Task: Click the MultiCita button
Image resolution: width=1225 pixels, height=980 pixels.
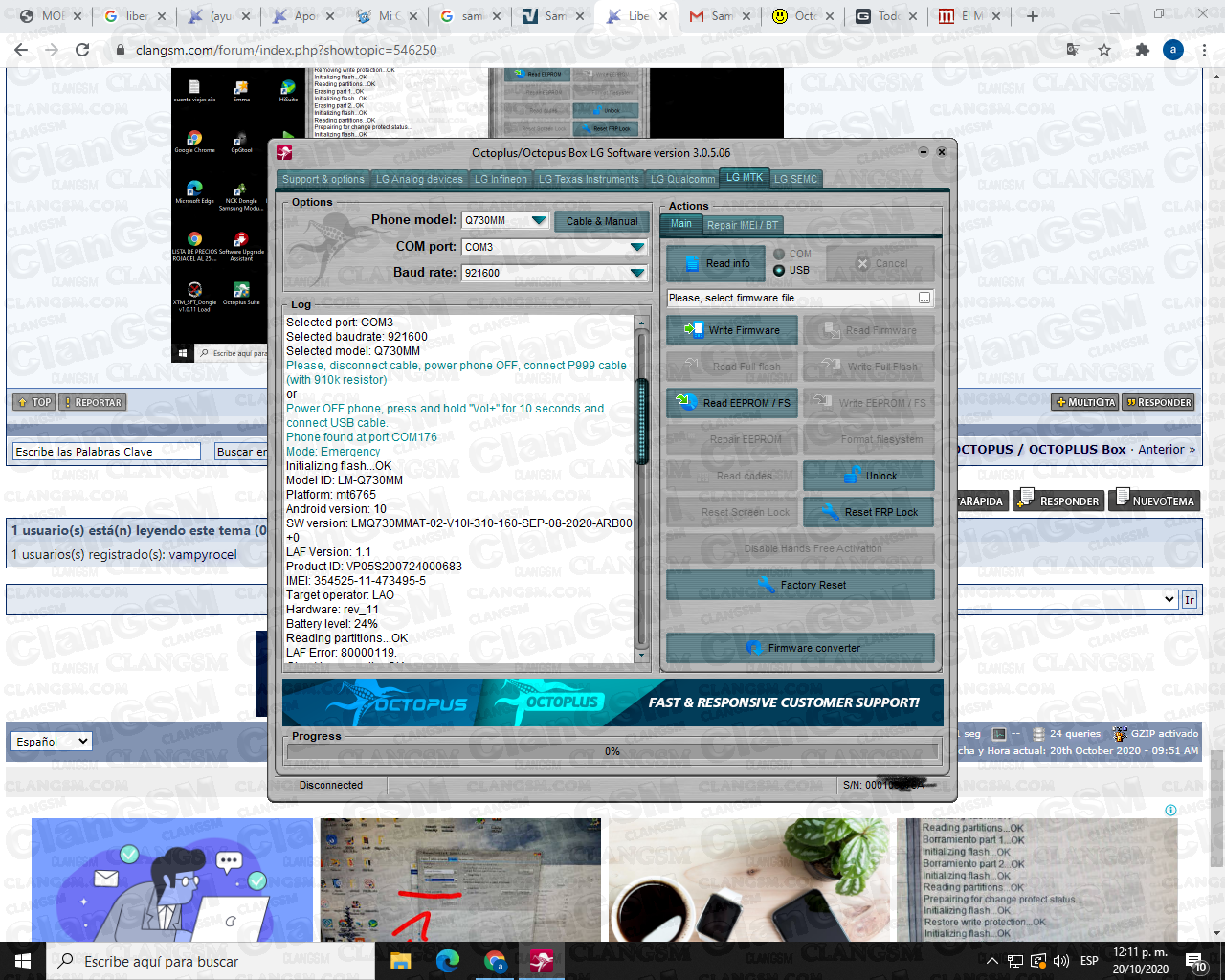Action: coord(1085,402)
